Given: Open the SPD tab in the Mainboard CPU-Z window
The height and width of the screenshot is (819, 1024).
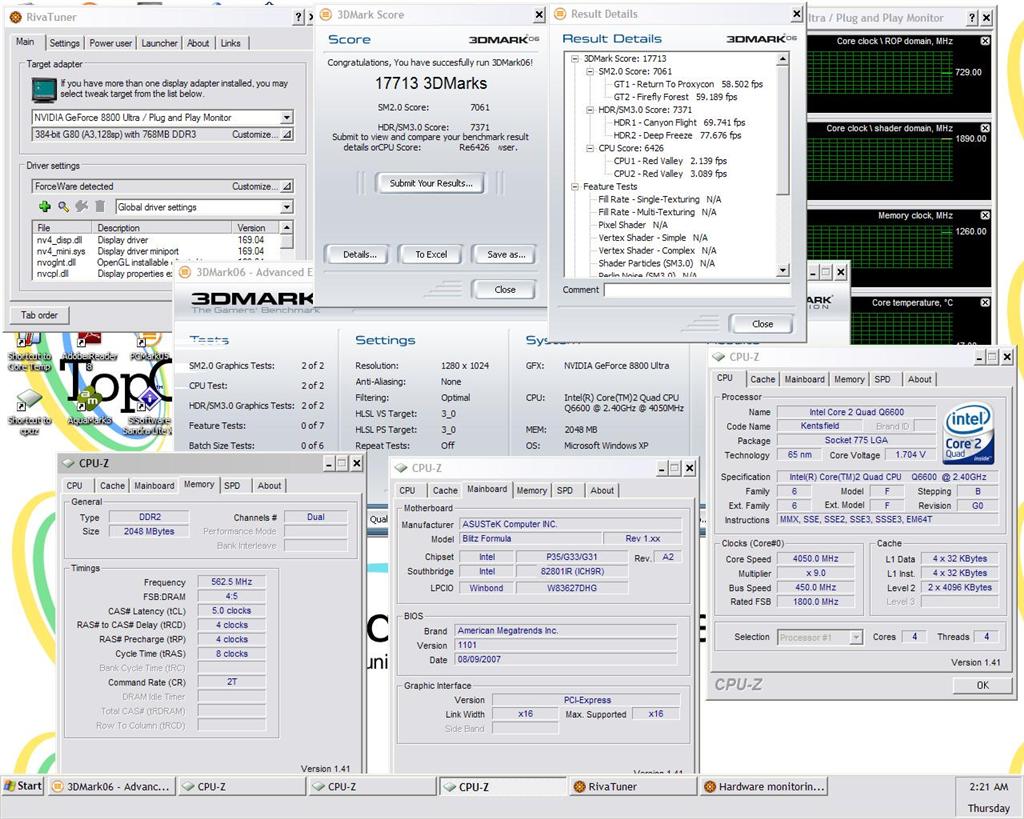Looking at the screenshot, I should [x=565, y=490].
